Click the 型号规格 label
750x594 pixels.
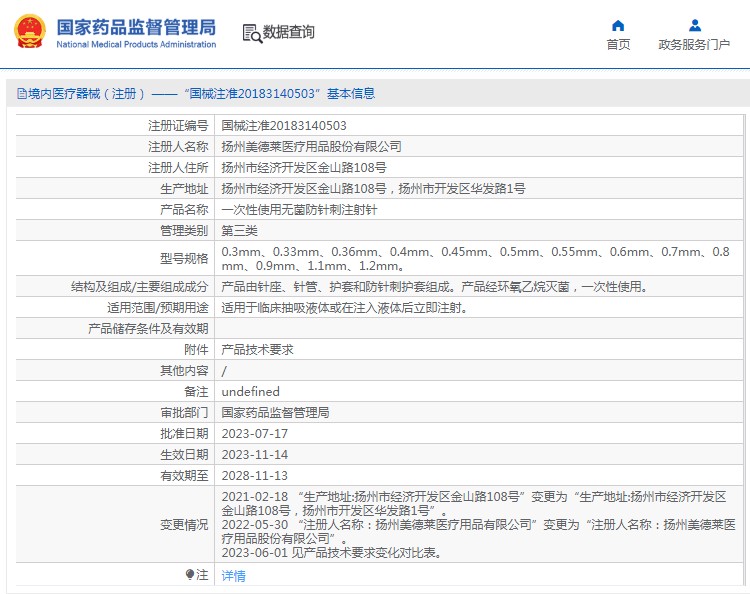pos(184,259)
